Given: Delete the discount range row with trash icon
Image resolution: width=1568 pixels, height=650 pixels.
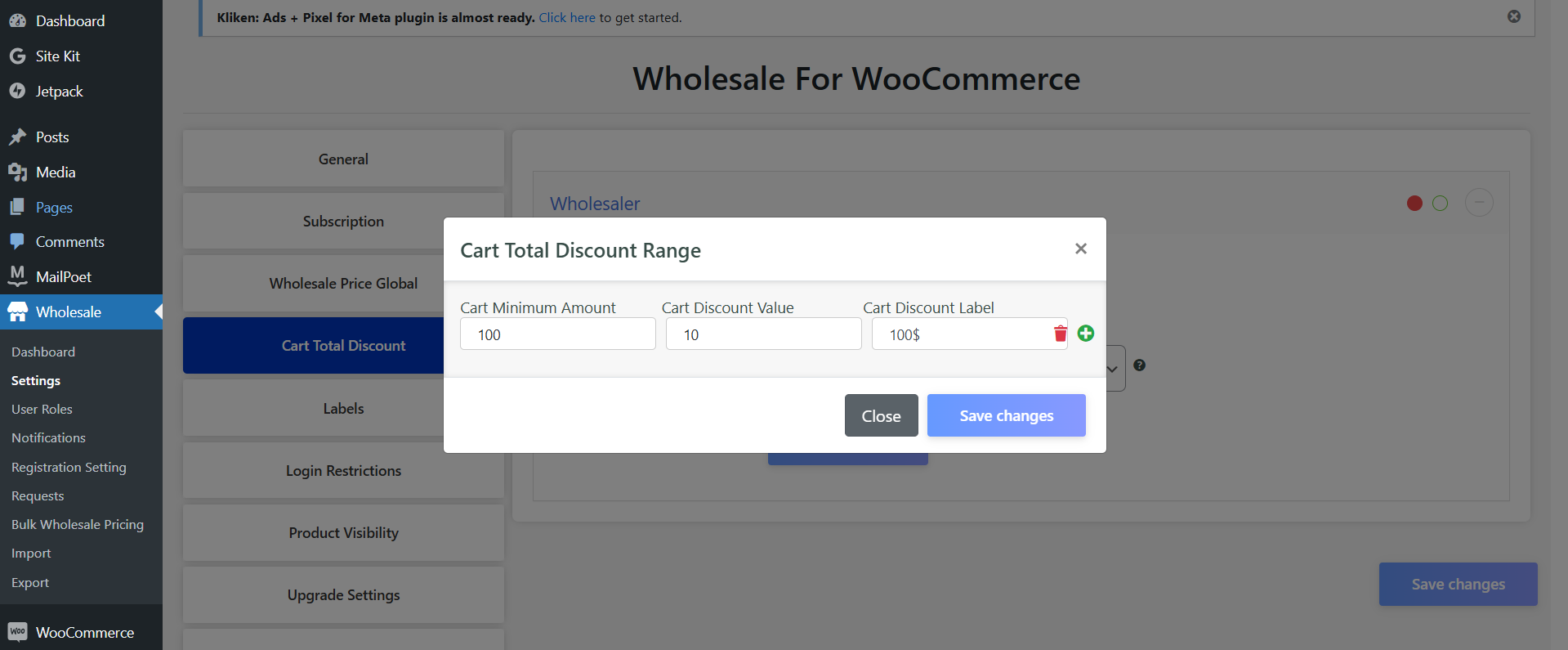Looking at the screenshot, I should (1061, 334).
